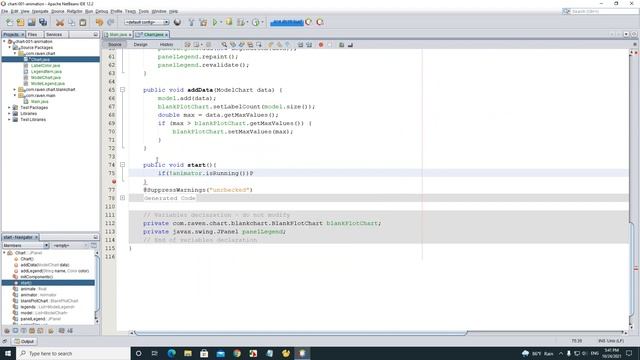Collapse the addData method fold at line 65
Screen dimensions: 640x360
pos(122,90)
